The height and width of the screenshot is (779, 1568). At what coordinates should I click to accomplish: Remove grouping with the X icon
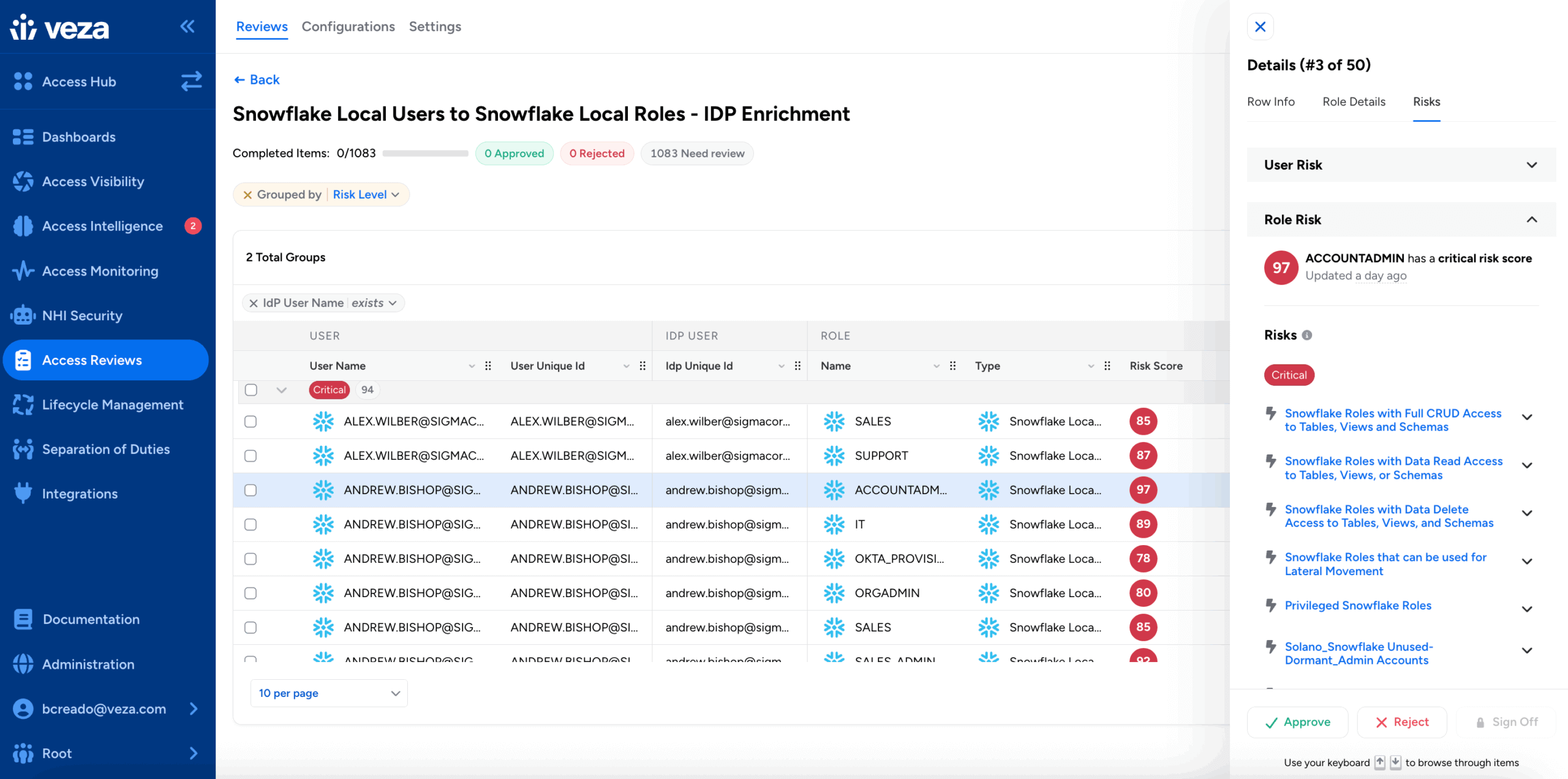click(x=247, y=195)
